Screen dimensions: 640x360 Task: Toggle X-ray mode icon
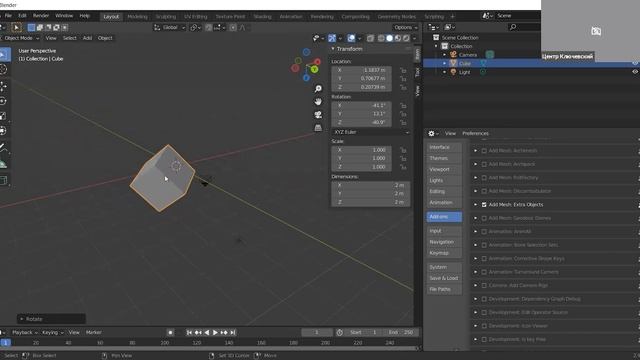[370, 38]
